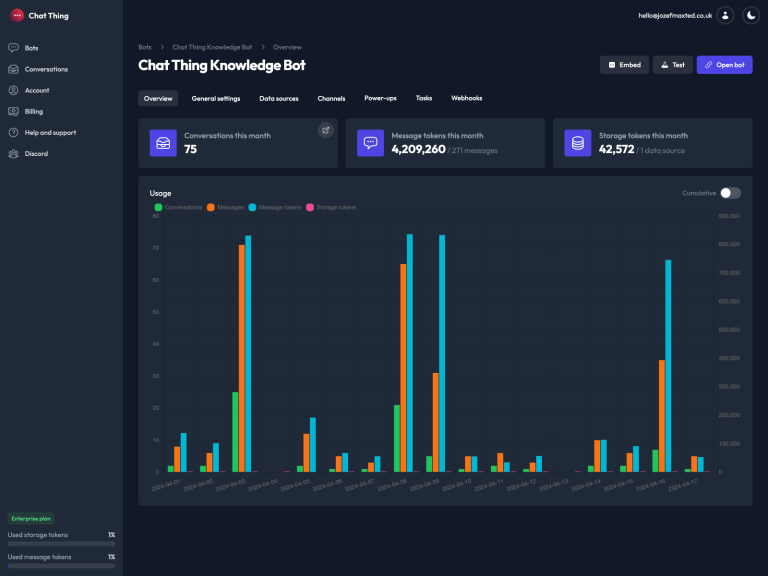The height and width of the screenshot is (576, 768).
Task: Click the Help and support sidebar item
Action: 50,133
